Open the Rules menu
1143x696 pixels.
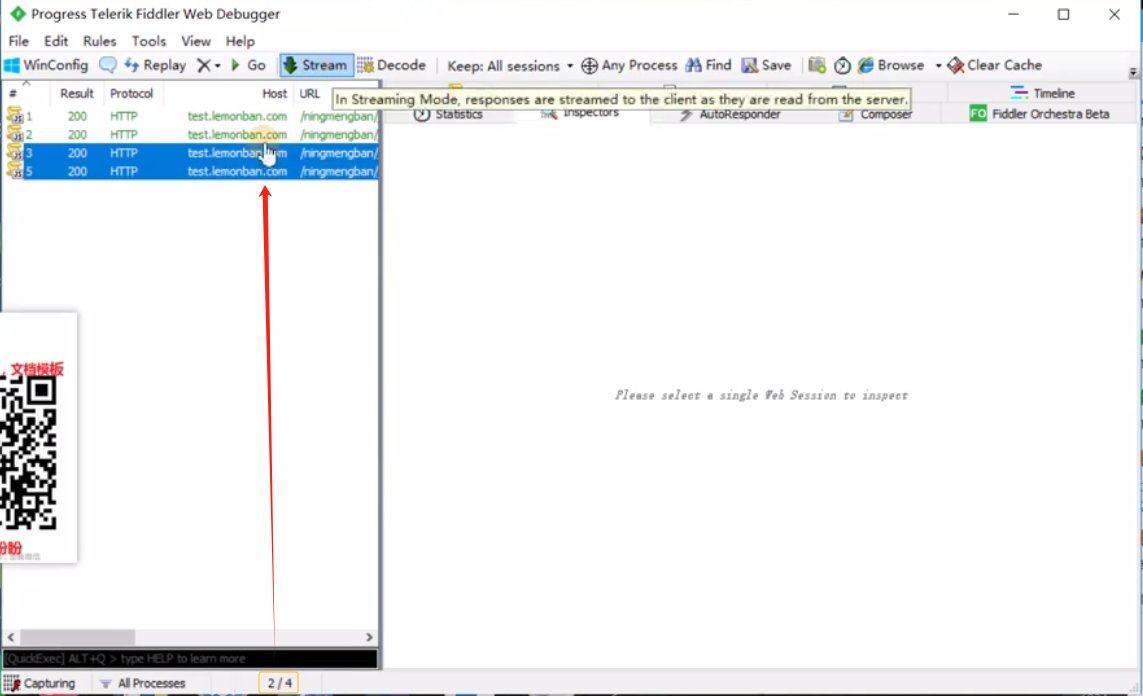click(100, 41)
